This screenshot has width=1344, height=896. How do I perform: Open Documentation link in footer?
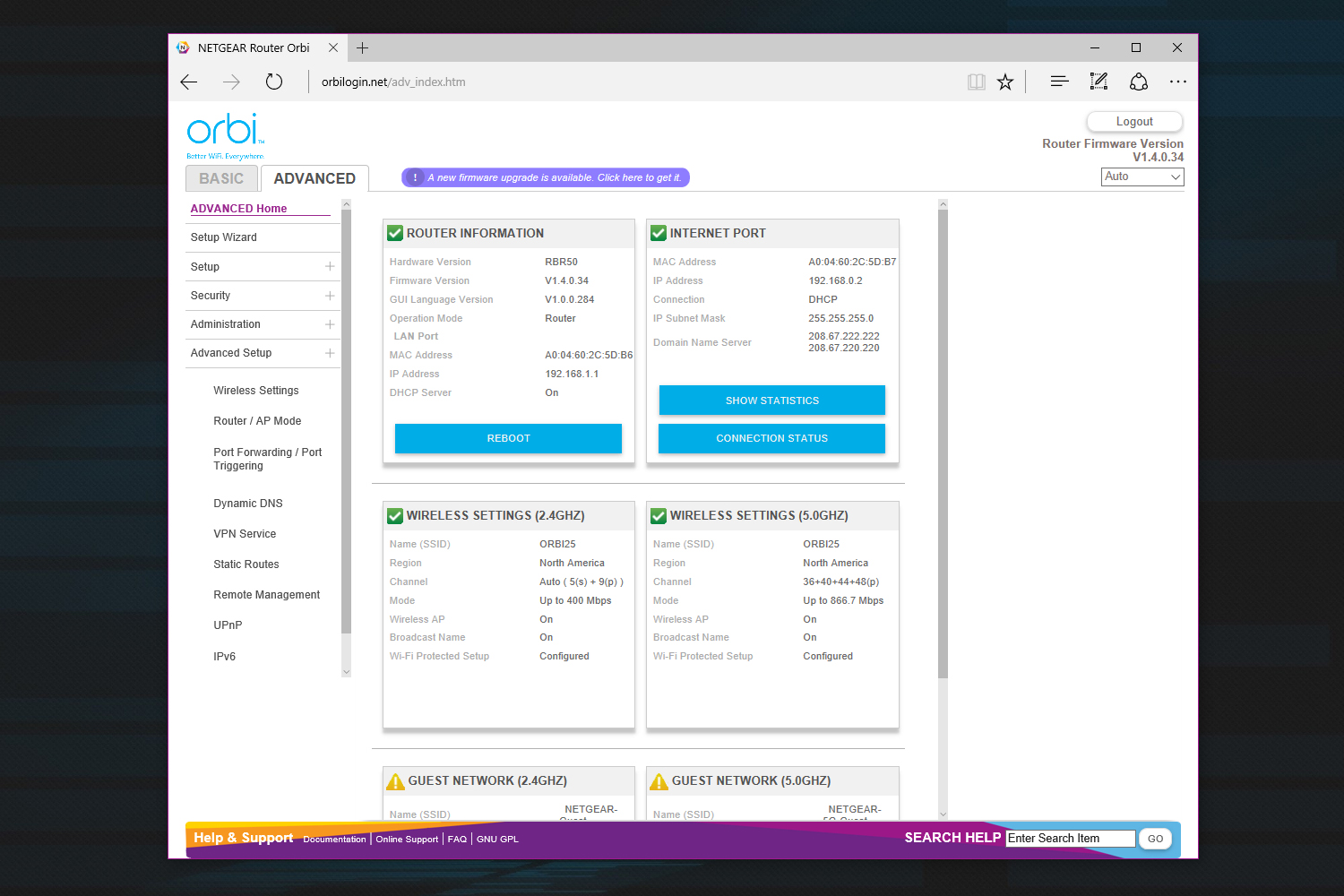point(334,840)
